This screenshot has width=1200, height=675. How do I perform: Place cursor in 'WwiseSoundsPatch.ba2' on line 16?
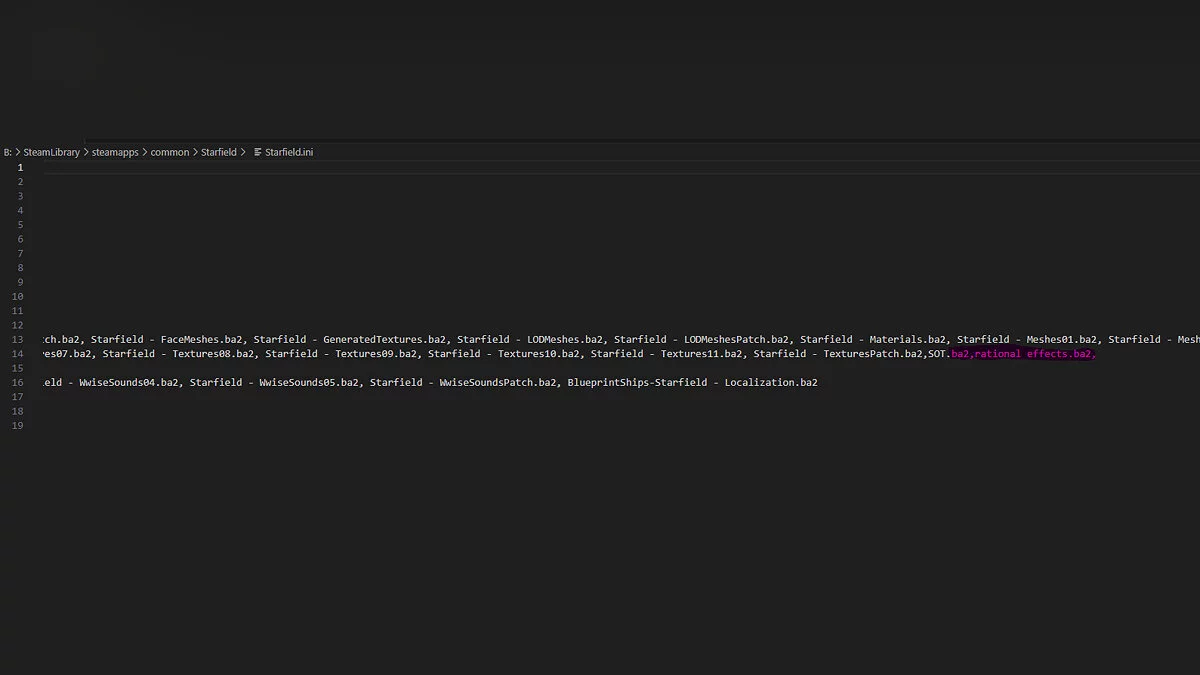point(499,383)
